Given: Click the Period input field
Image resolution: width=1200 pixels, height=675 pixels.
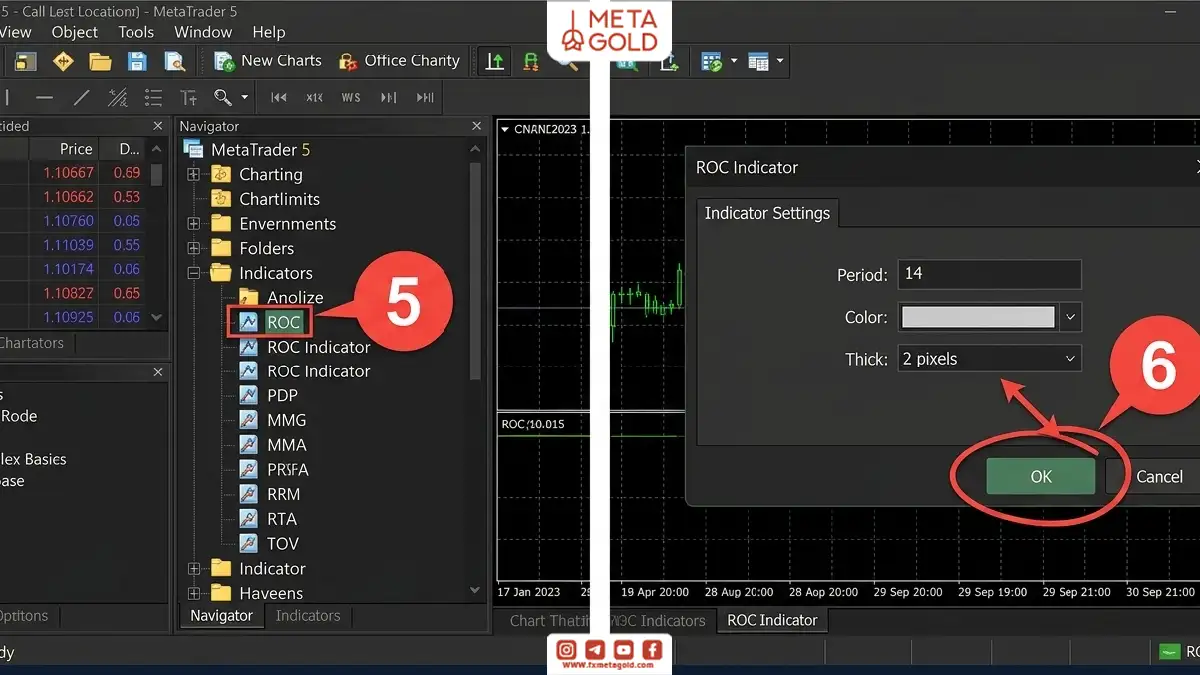Looking at the screenshot, I should (989, 274).
